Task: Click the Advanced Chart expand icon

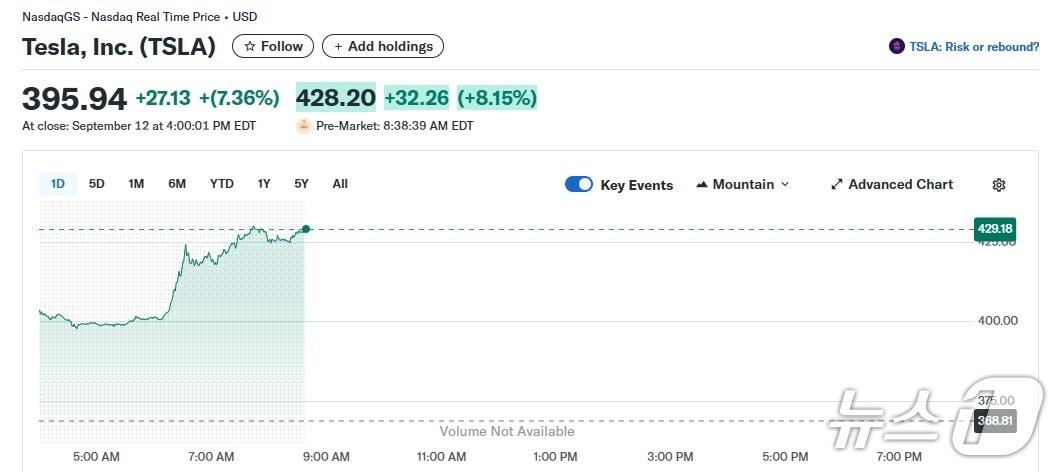Action: (x=837, y=185)
